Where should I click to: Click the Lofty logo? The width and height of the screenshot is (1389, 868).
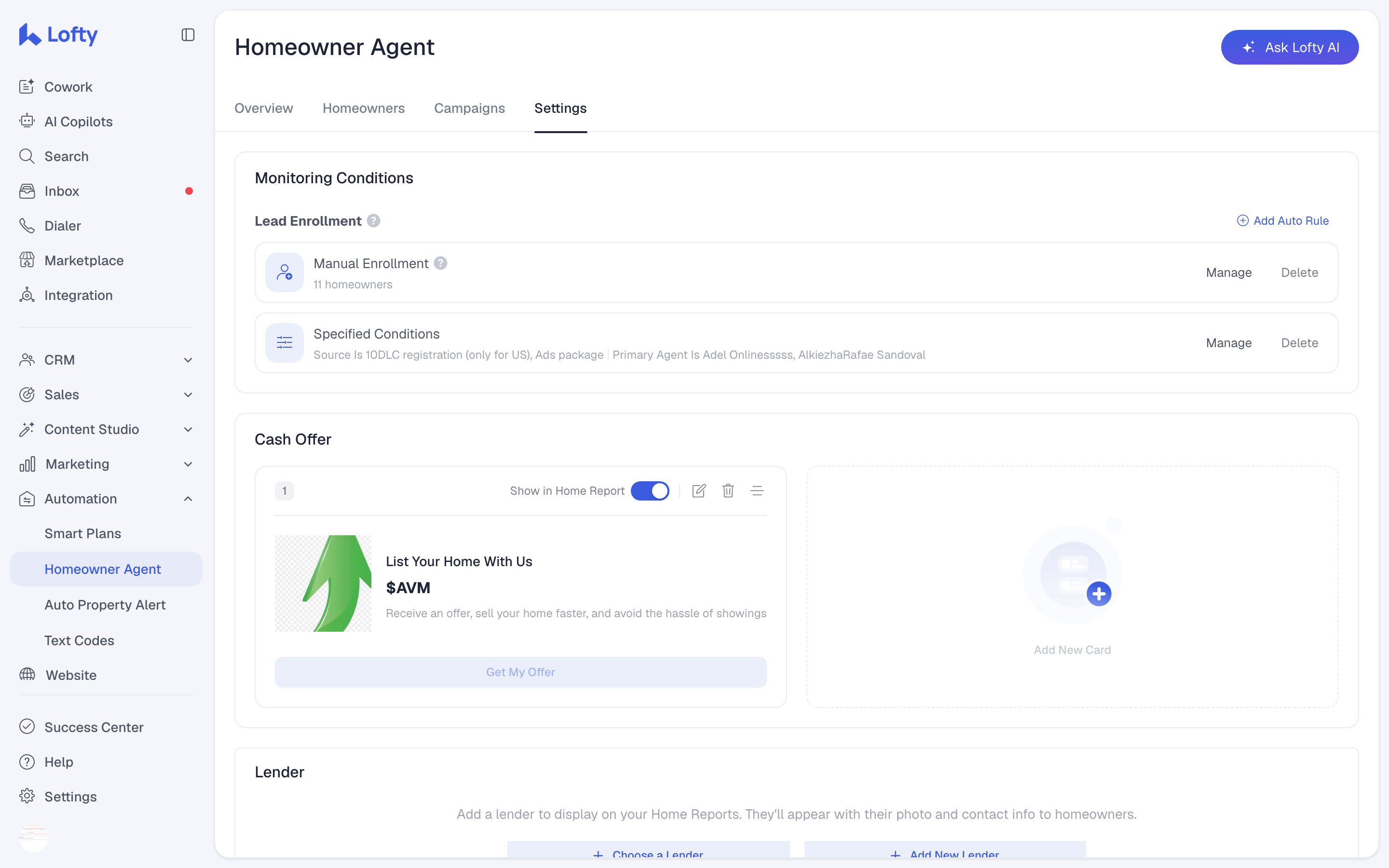click(x=58, y=34)
